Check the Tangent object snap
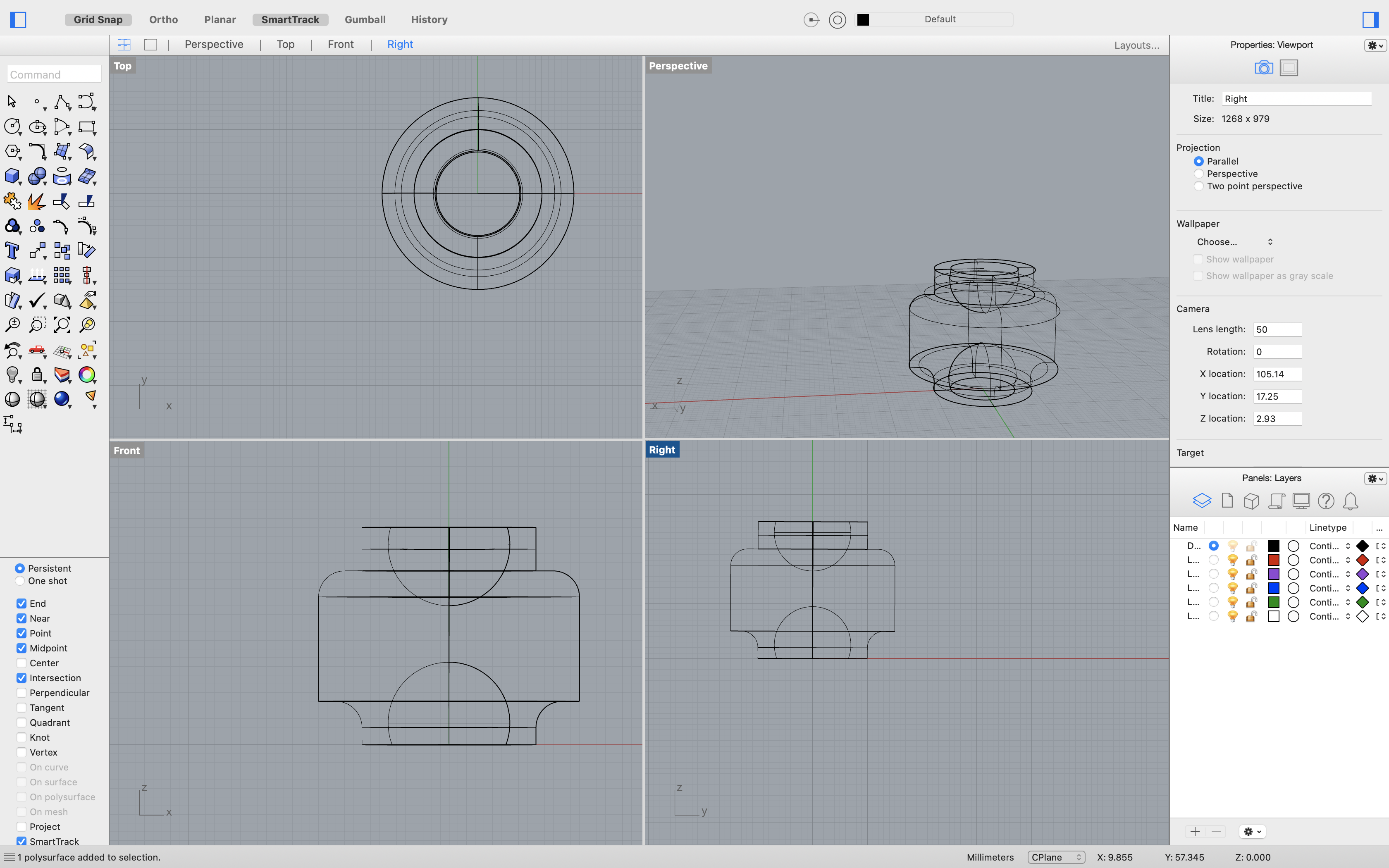Image resolution: width=1389 pixels, height=868 pixels. [x=21, y=708]
